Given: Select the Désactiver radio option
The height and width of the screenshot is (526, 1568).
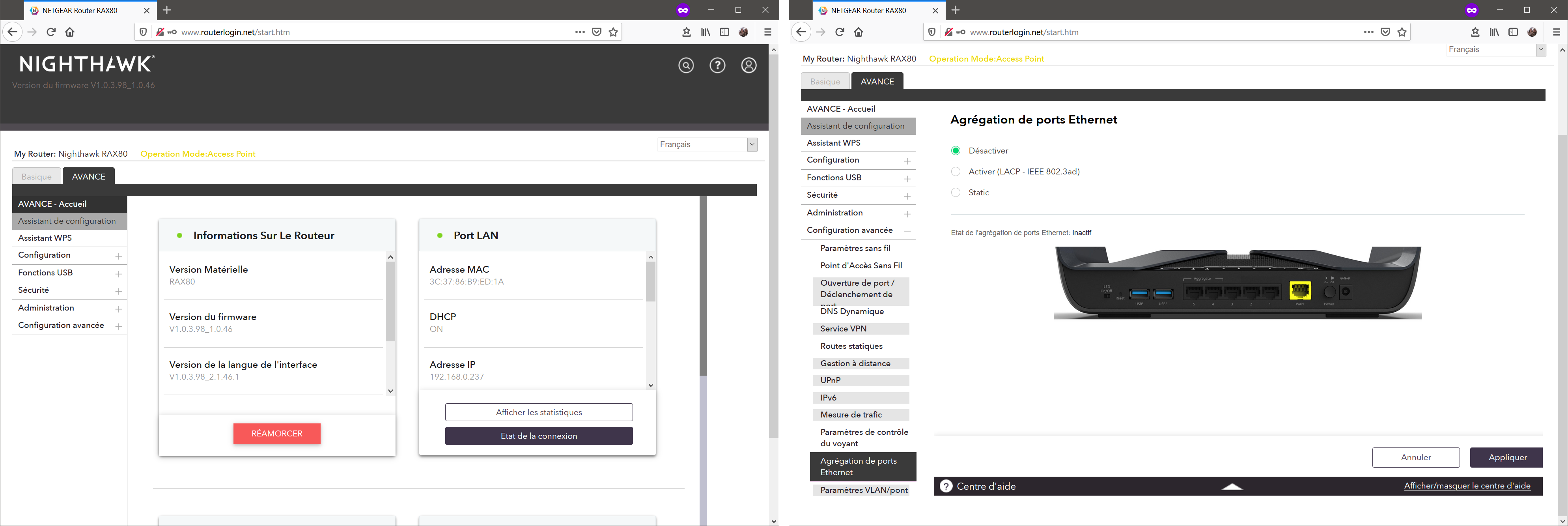Looking at the screenshot, I should 956,151.
